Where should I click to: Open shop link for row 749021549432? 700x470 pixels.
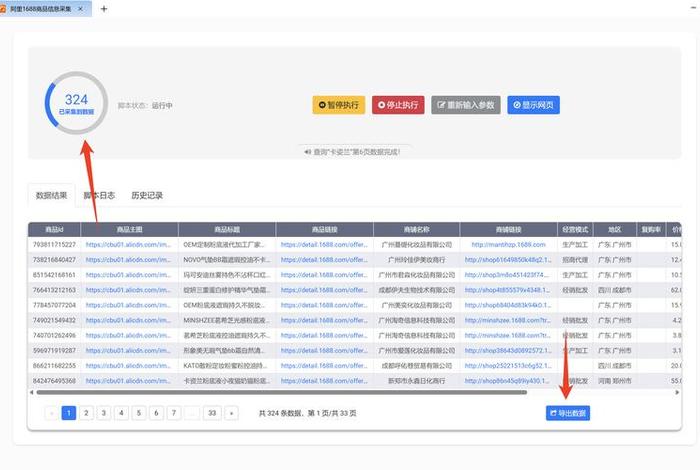coord(508,320)
